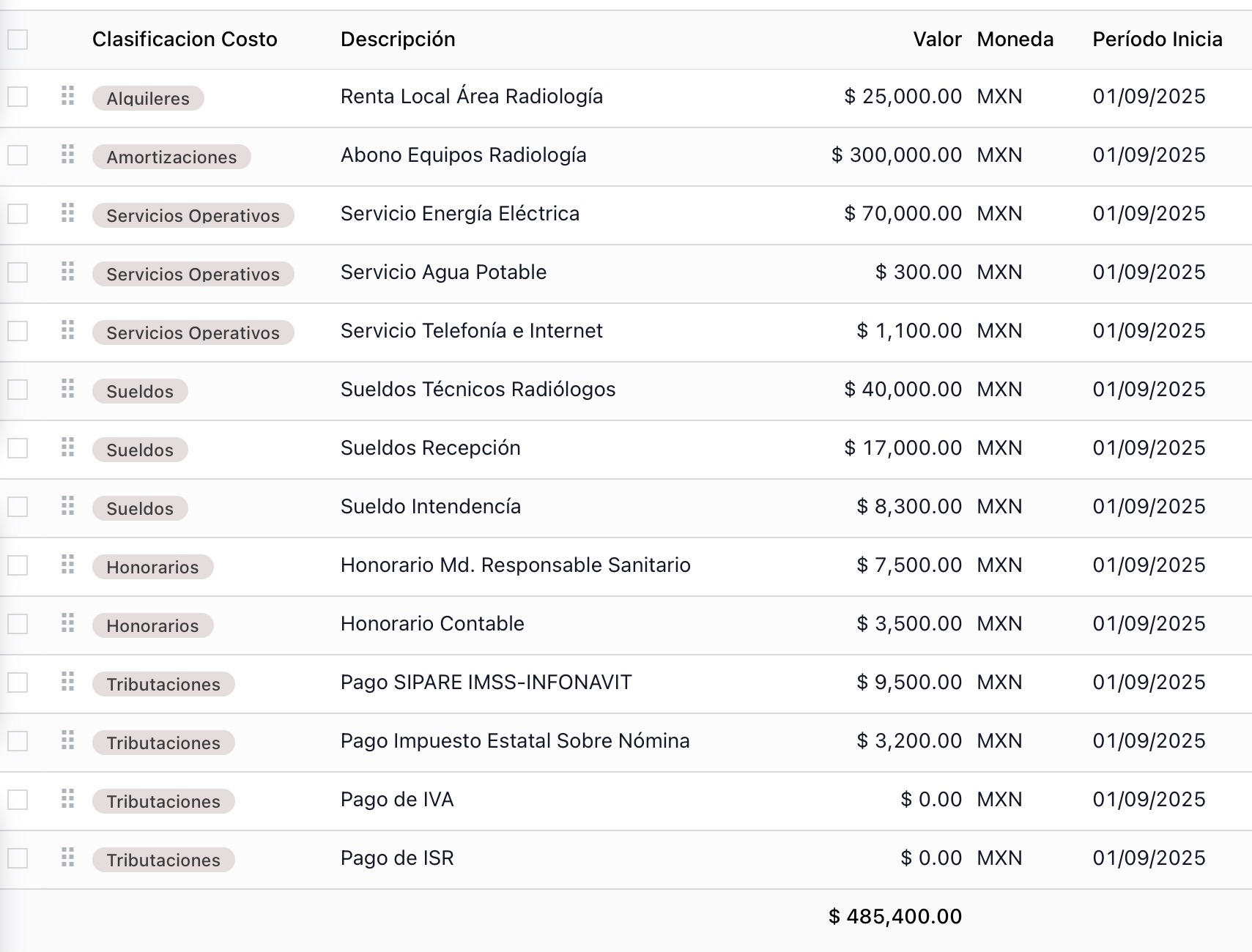Screen dimensions: 1252x952
Task: Check the Servicio Energía Eléctrica row checkbox
Action: [18, 214]
